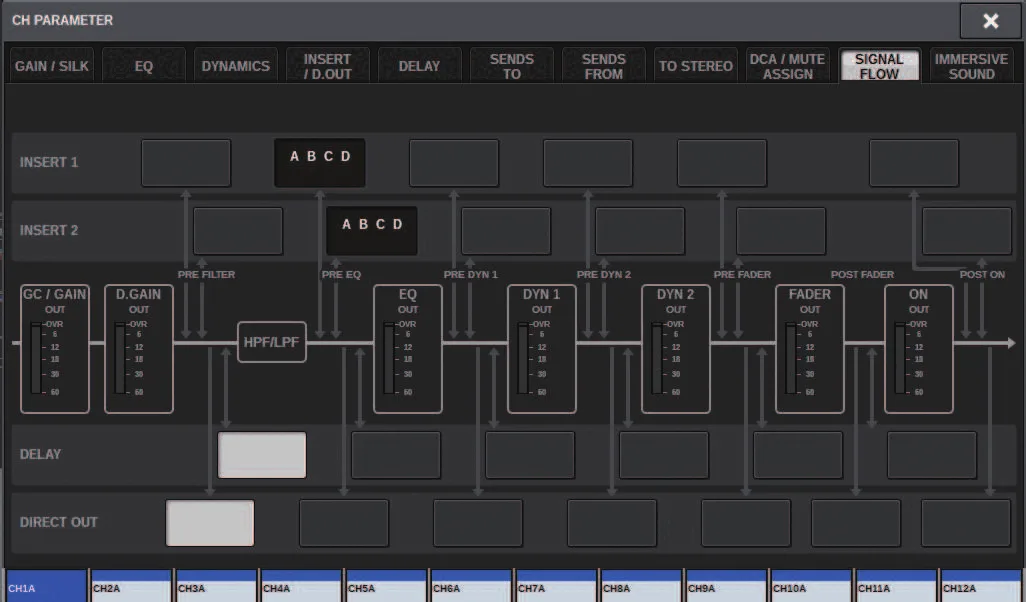This screenshot has width=1026, height=602.
Task: Open the HPF/LPF block
Action: 272,342
